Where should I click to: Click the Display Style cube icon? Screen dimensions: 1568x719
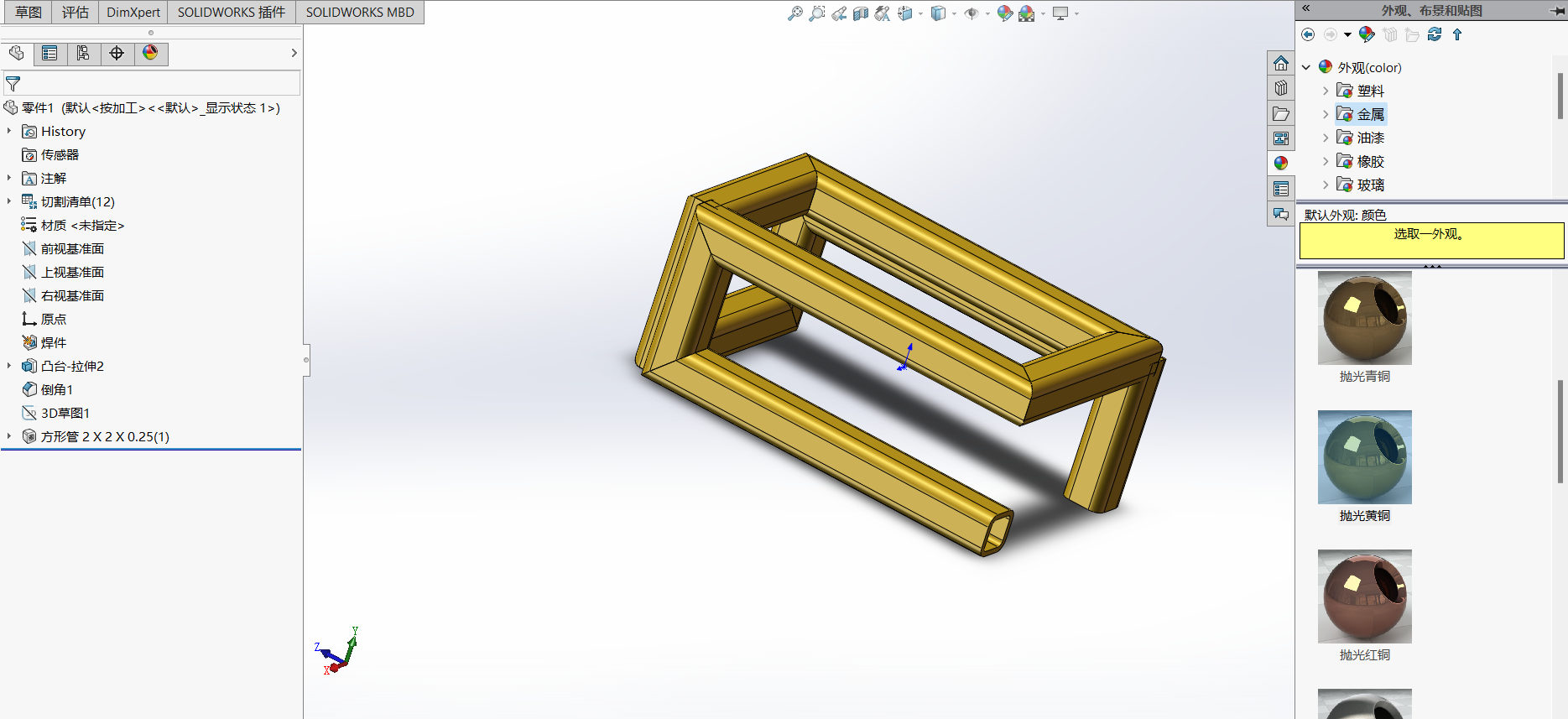pos(939,13)
